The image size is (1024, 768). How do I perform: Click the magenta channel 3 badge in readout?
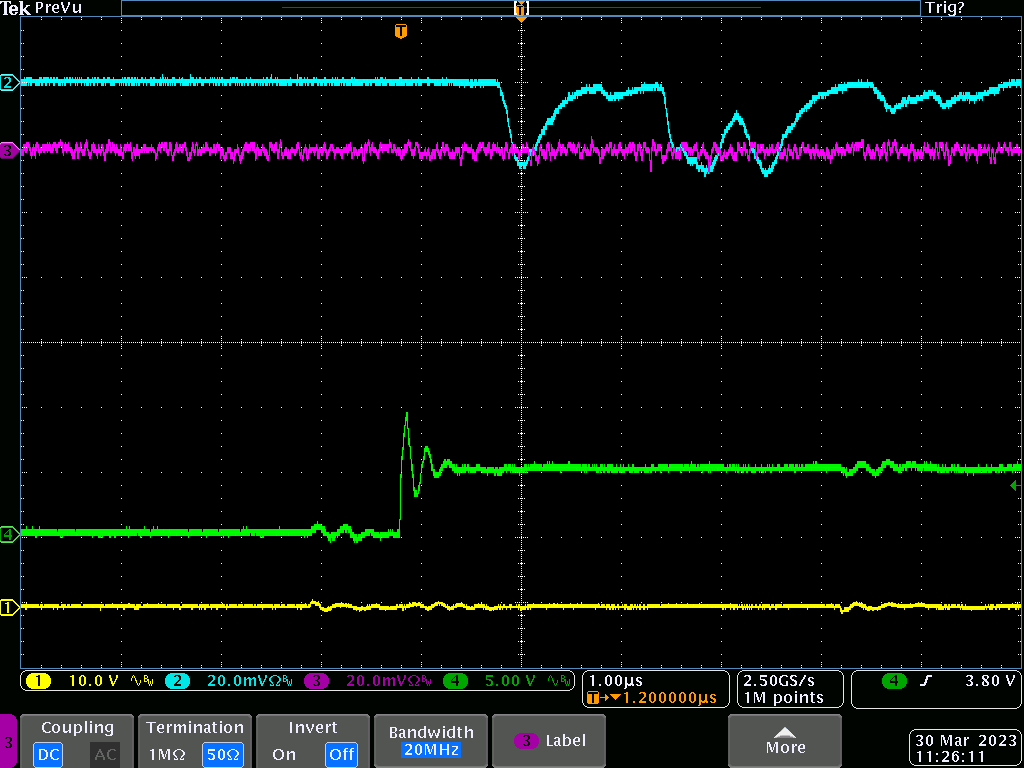[x=316, y=681]
